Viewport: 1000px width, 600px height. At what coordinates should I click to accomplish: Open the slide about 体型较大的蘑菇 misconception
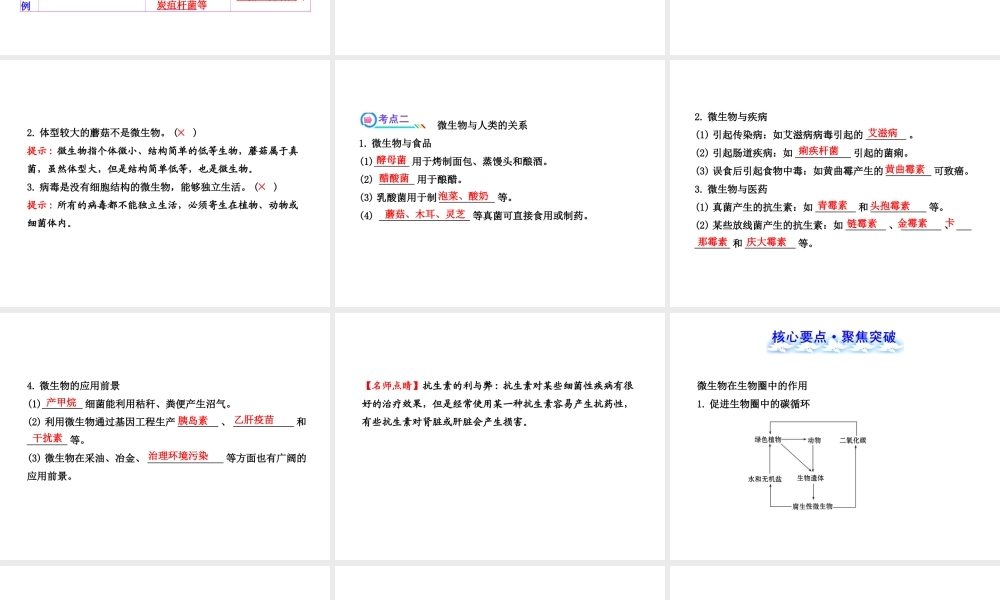tap(165, 183)
